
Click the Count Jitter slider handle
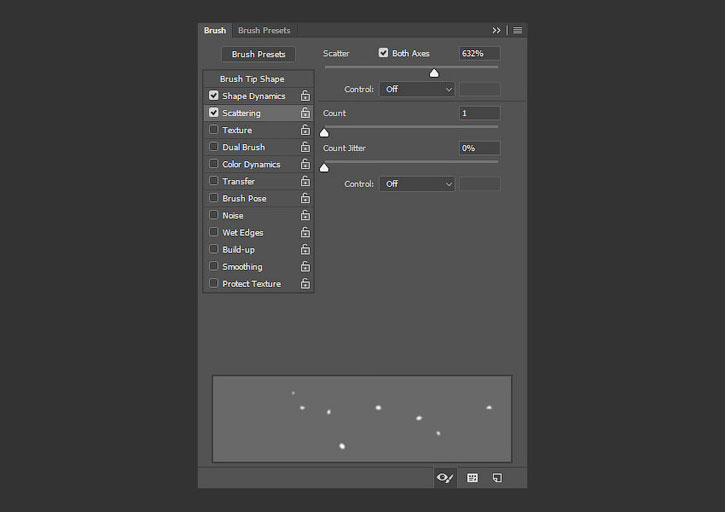coord(324,167)
